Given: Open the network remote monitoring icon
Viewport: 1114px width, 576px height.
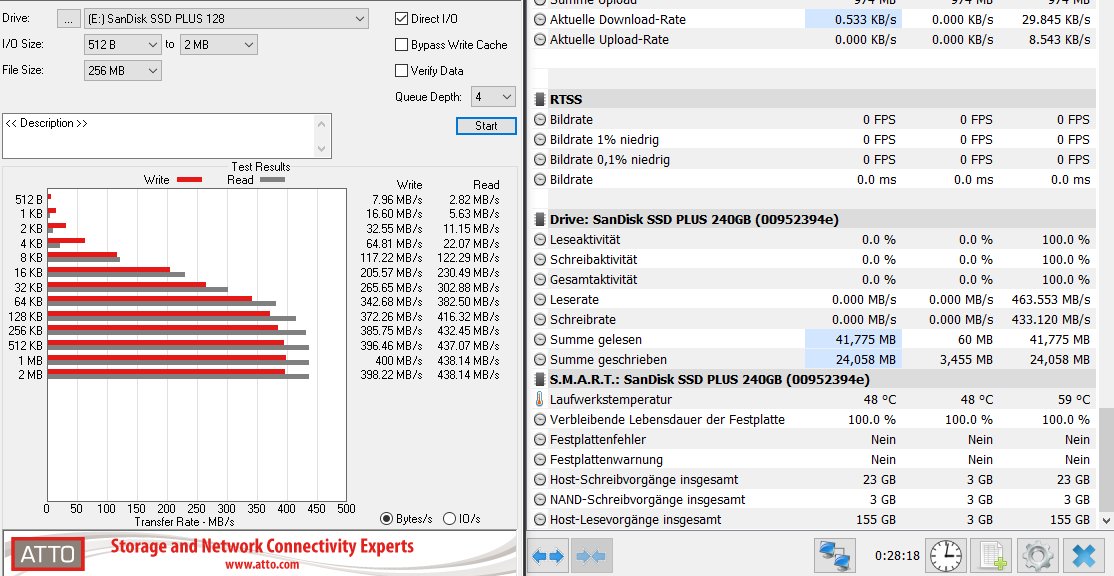Looking at the screenshot, I should tap(833, 555).
